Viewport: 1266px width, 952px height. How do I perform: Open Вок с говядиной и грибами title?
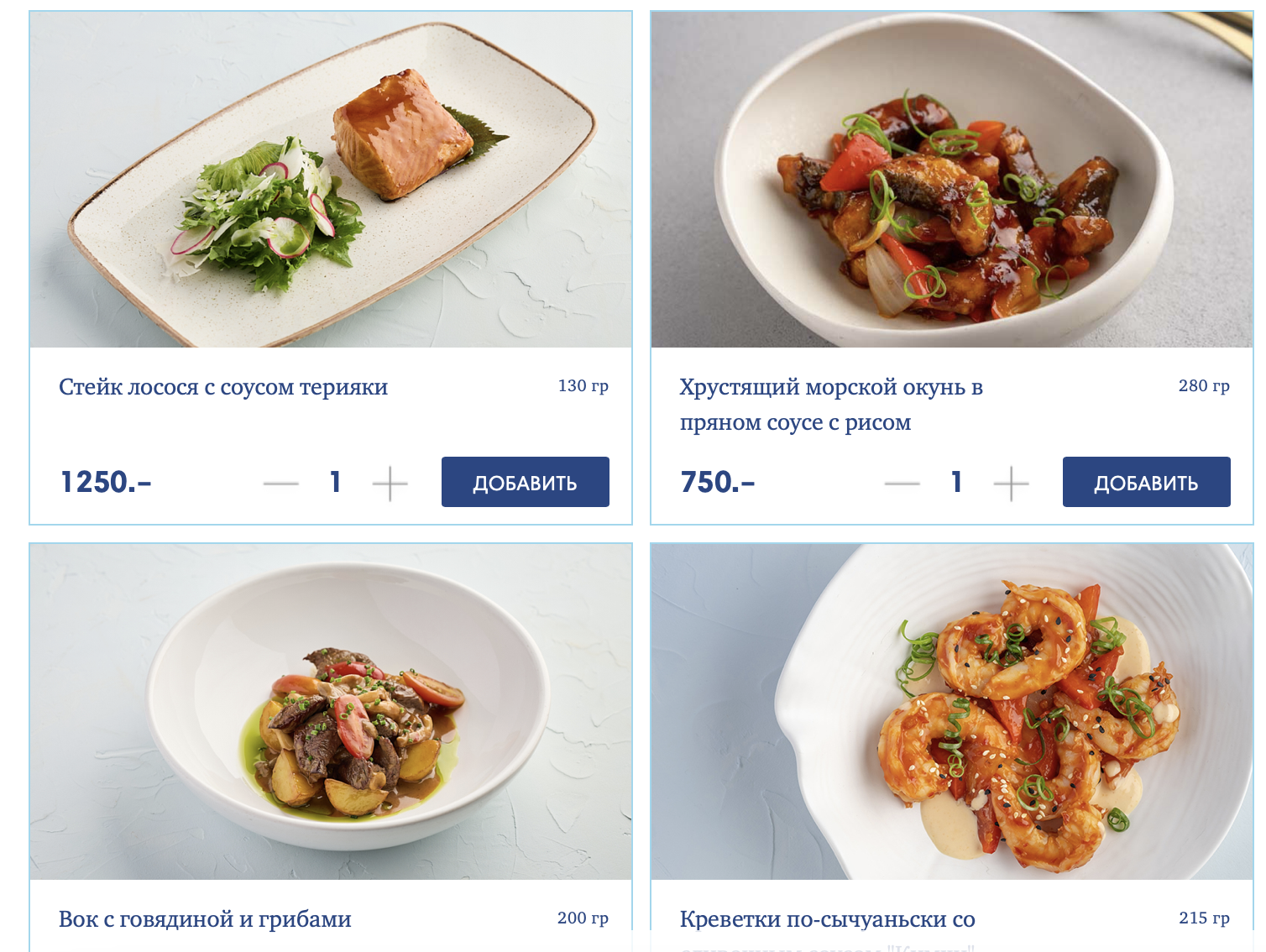point(205,919)
